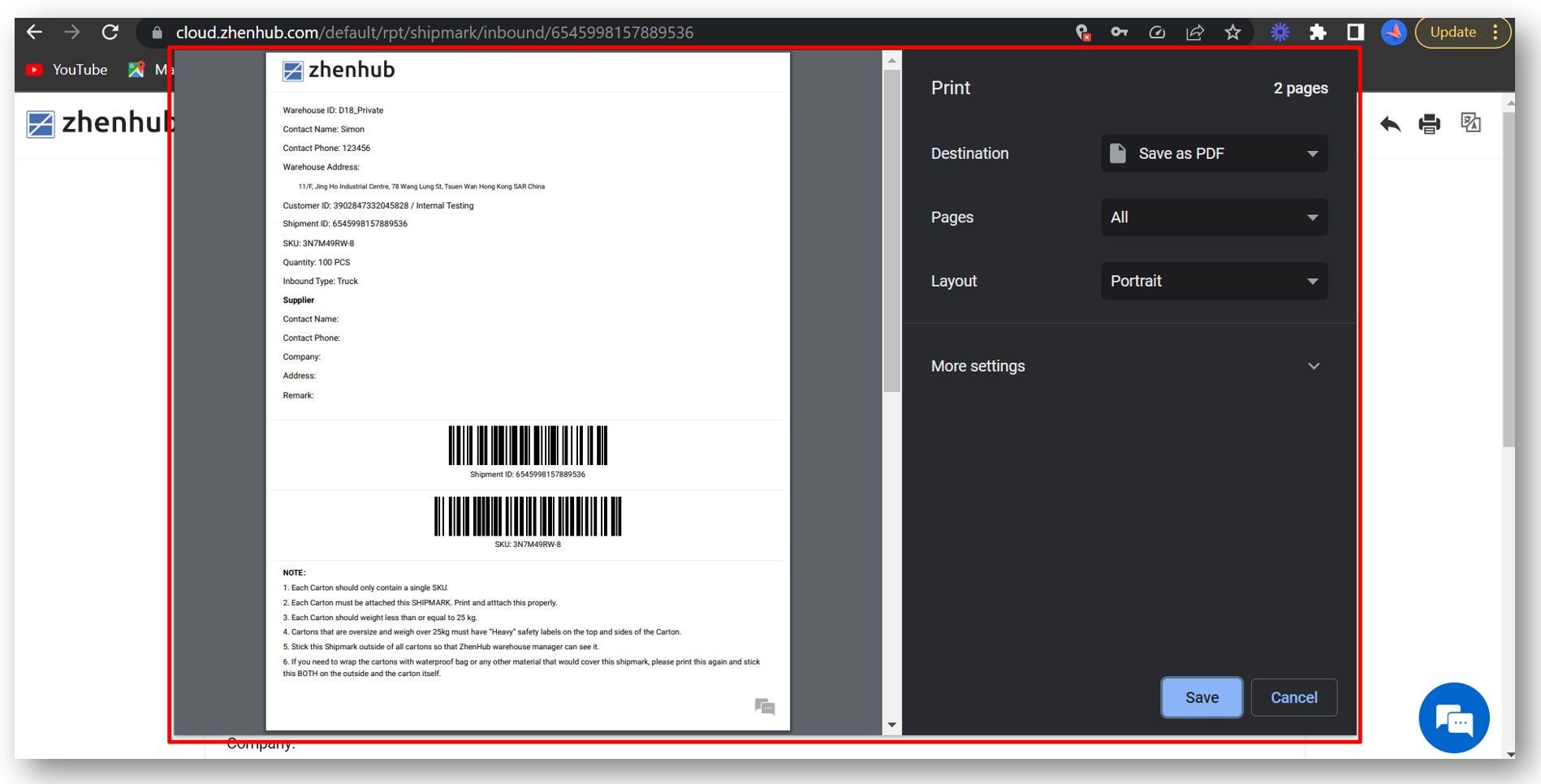
Task: Open the Chrome profile avatar
Action: coord(1394,32)
